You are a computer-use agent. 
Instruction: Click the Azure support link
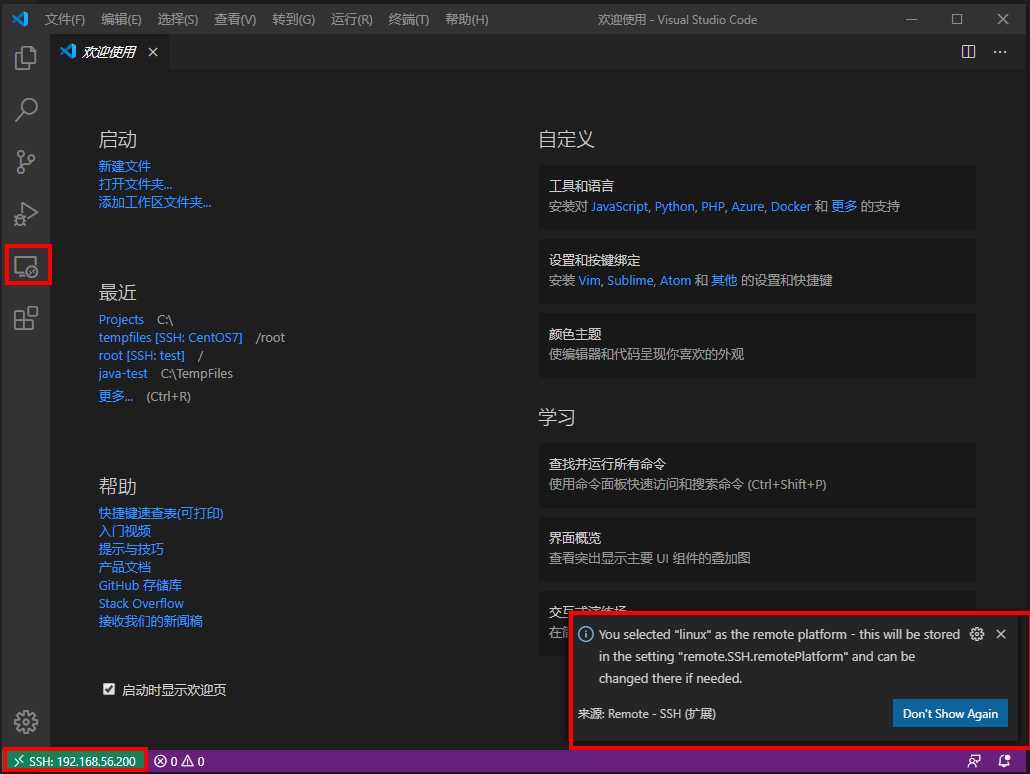748,206
